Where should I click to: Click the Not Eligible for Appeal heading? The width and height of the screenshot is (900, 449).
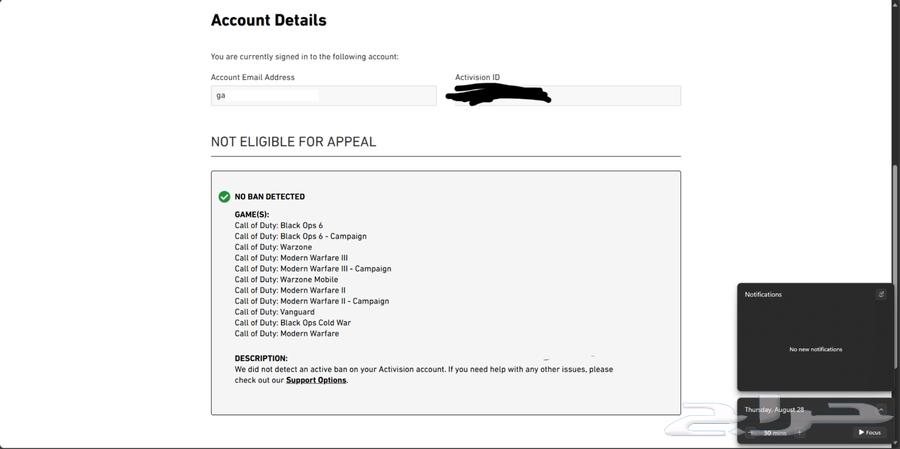[293, 142]
